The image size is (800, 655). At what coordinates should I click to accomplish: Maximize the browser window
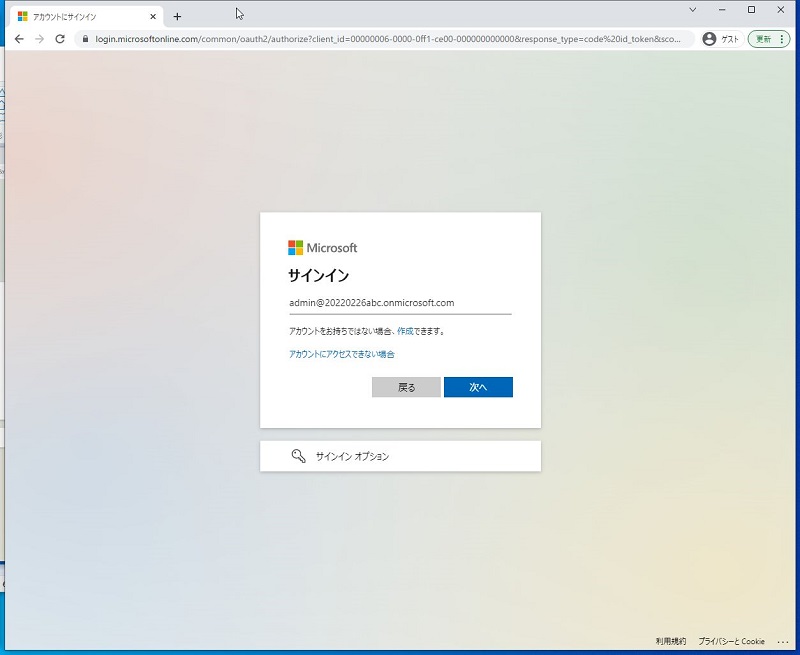751,10
